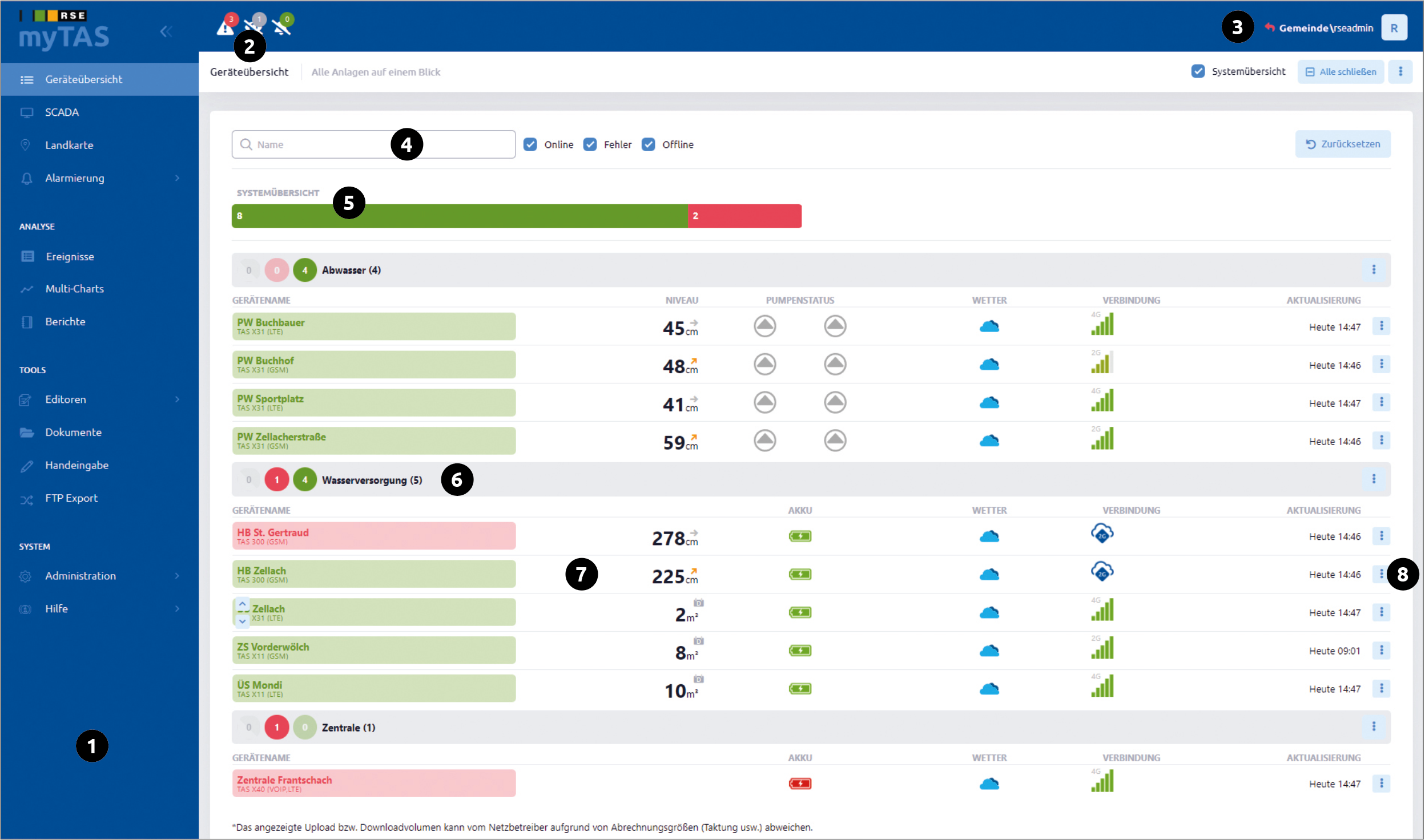Click user avatar R in top bar
This screenshot has height=840, width=1425.
pos(1394,27)
